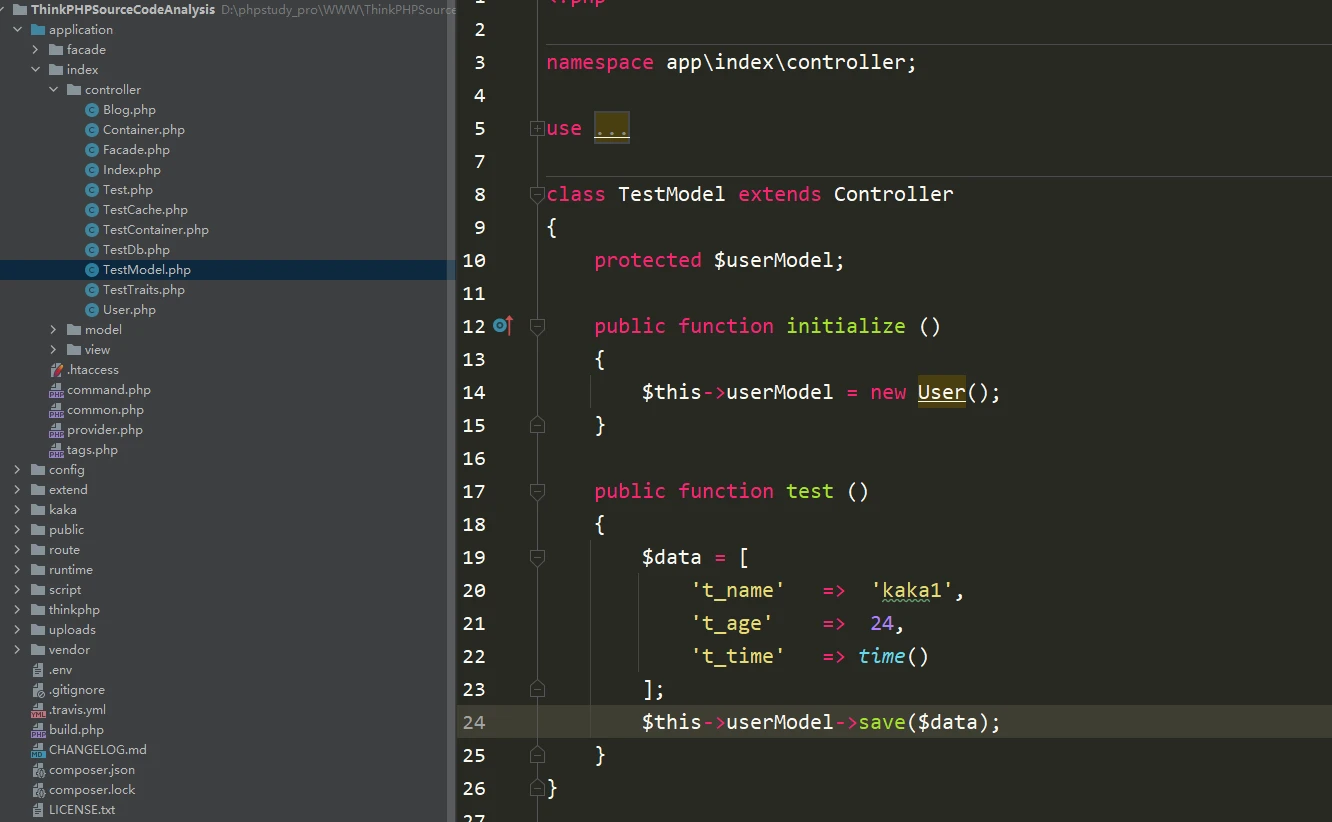Fold the test function at line 17
Screen dimensions: 1332x822
pyautogui.click(x=537, y=491)
